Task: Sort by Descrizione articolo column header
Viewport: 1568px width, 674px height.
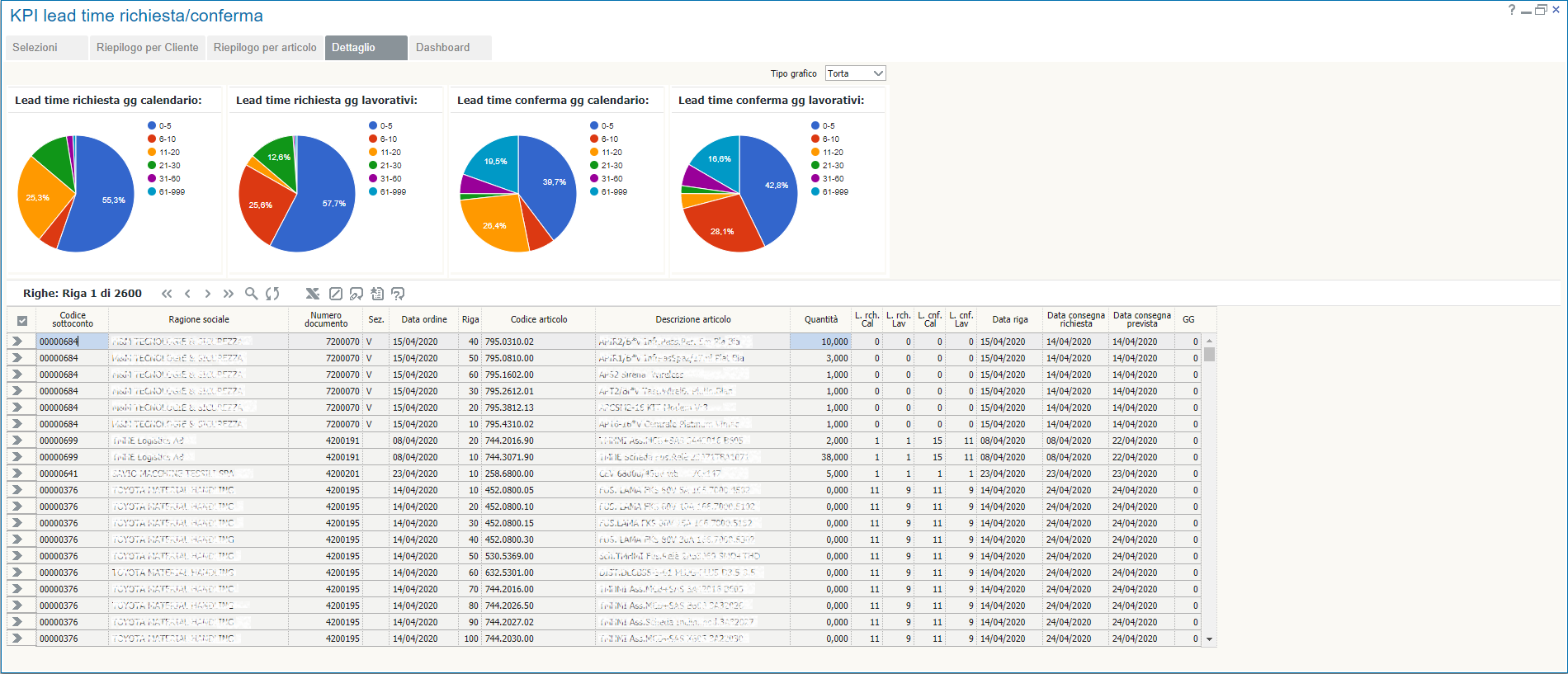Action: [693, 320]
